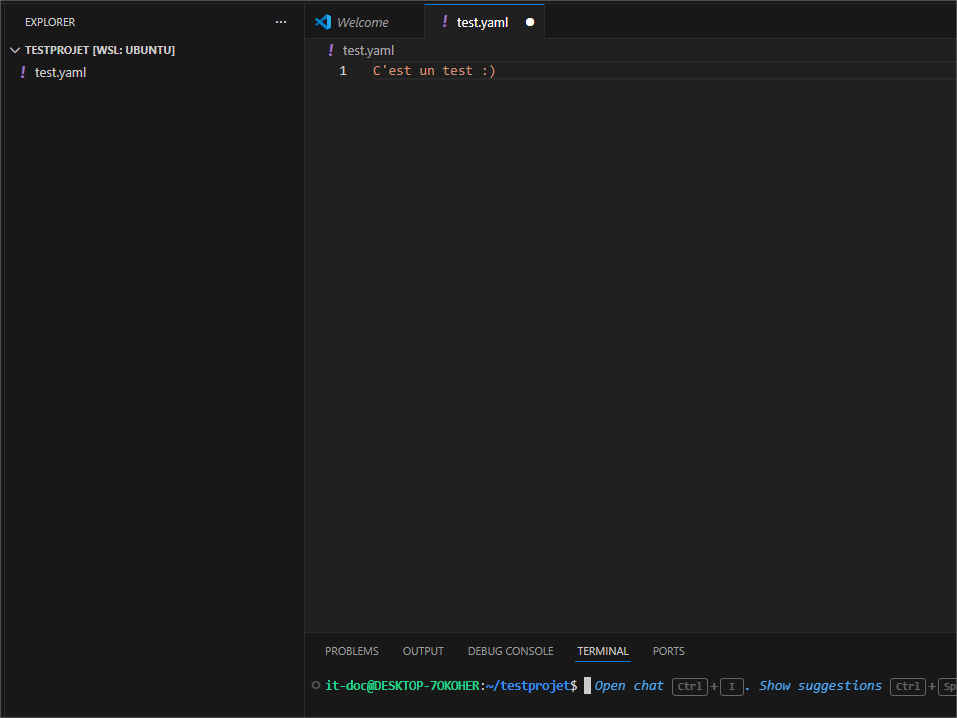Click the ~/testprojet path in terminal

[528, 686]
